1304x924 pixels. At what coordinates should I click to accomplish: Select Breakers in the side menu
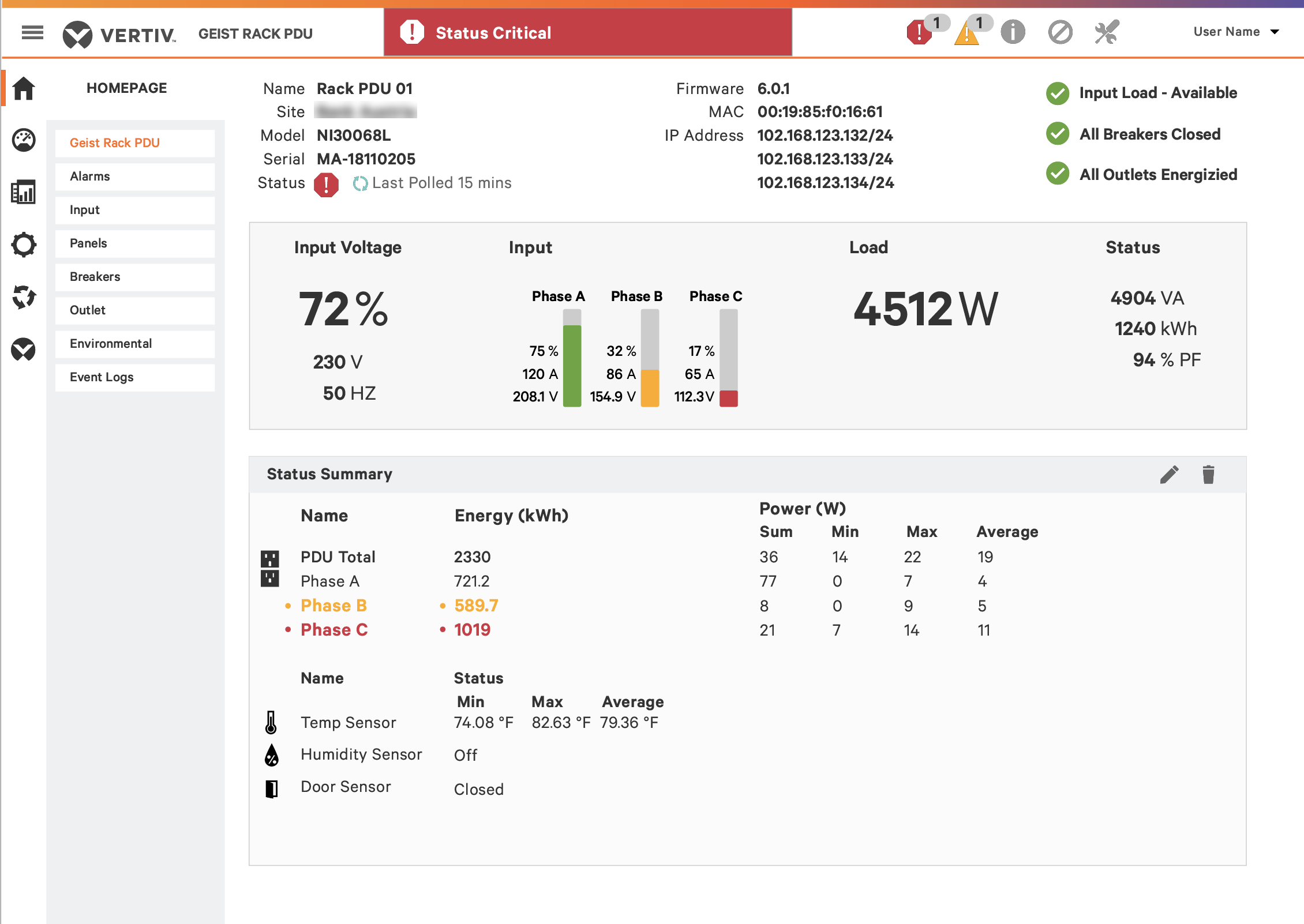coord(135,277)
